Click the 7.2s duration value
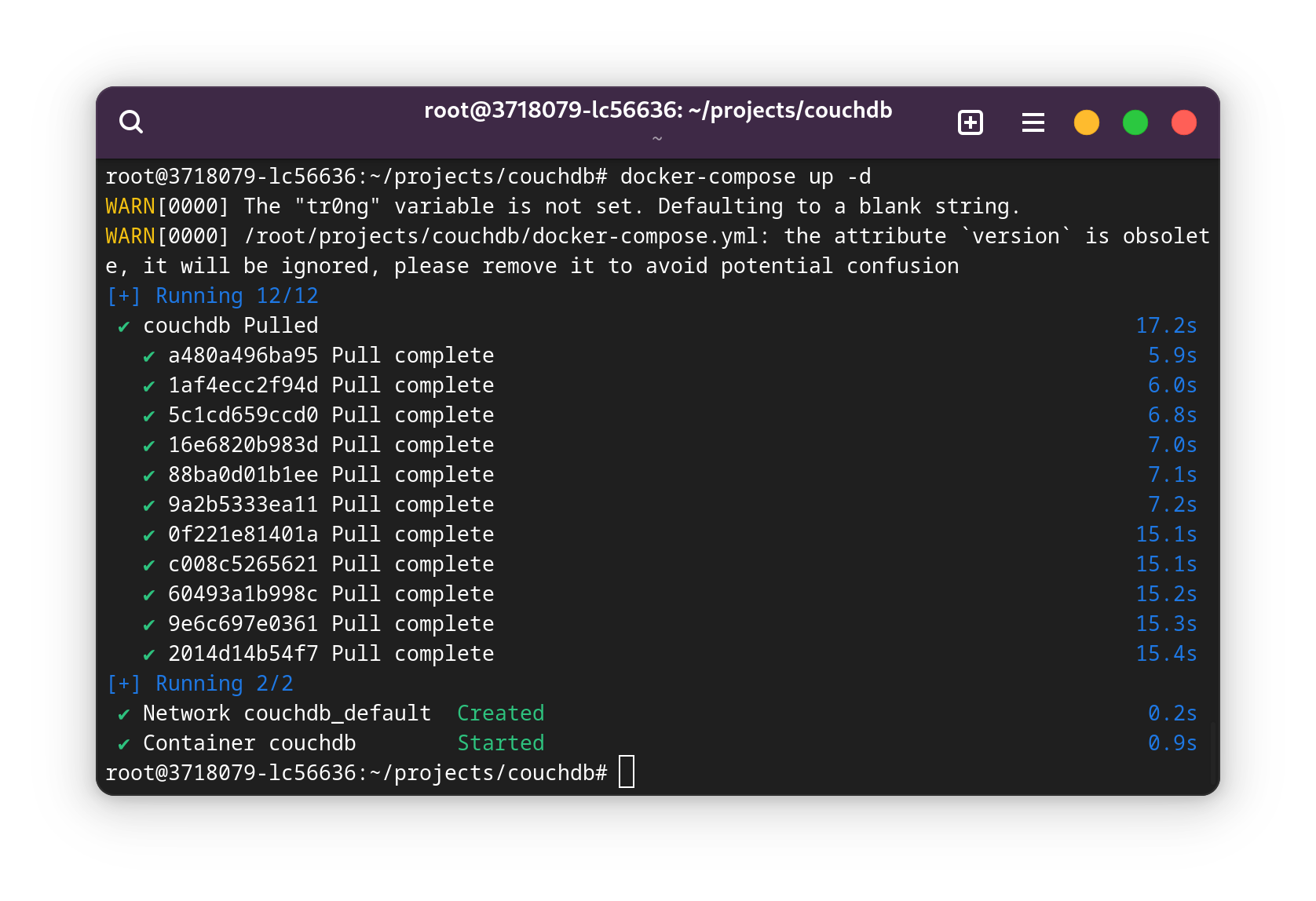The width and height of the screenshot is (1316, 901). point(1172,505)
